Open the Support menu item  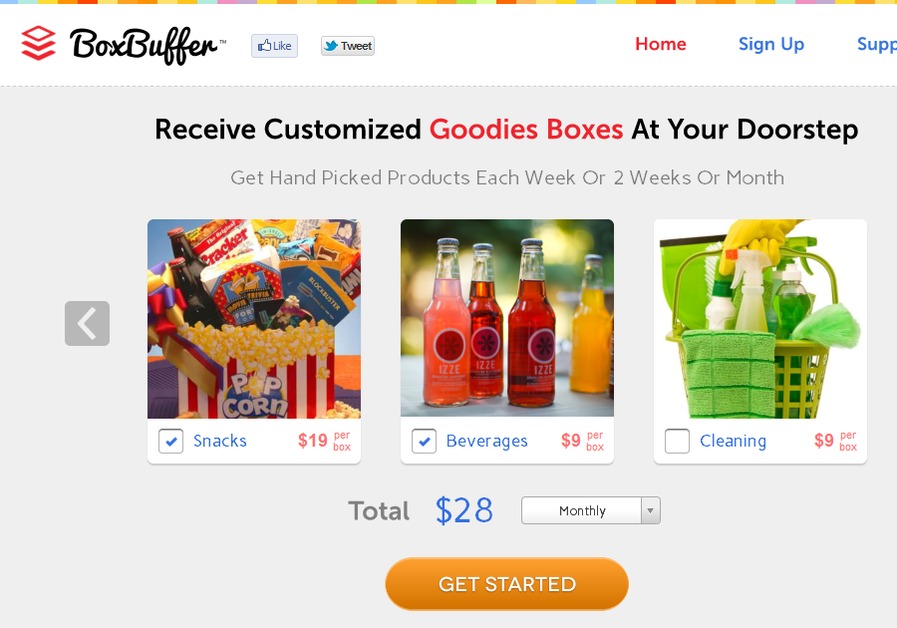[877, 44]
